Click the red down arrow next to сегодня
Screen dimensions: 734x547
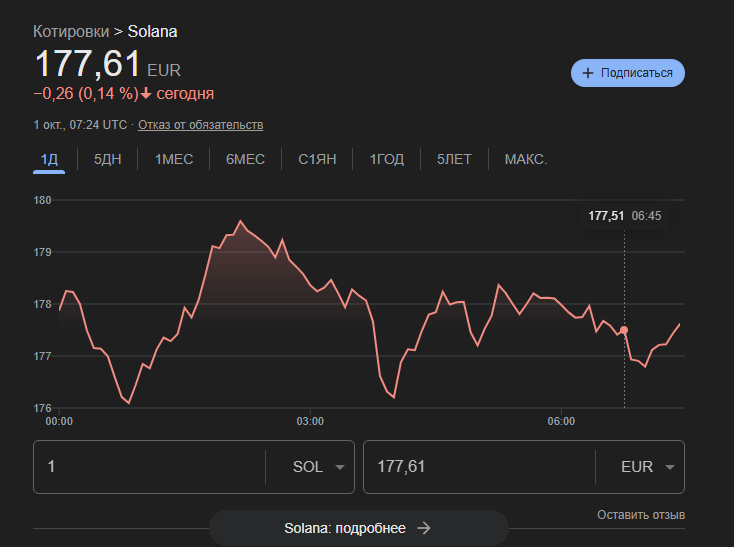pos(146,94)
